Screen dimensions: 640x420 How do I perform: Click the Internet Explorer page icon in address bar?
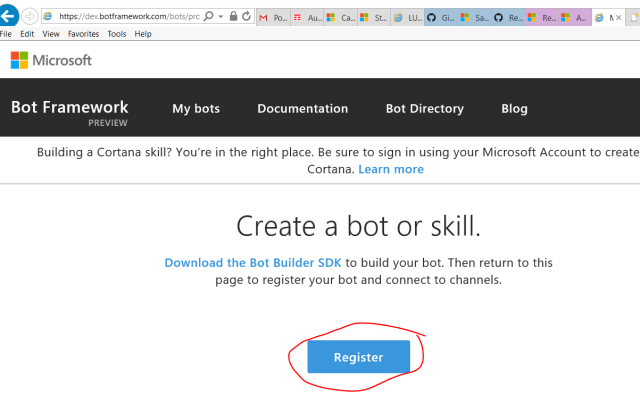[x=48, y=16]
